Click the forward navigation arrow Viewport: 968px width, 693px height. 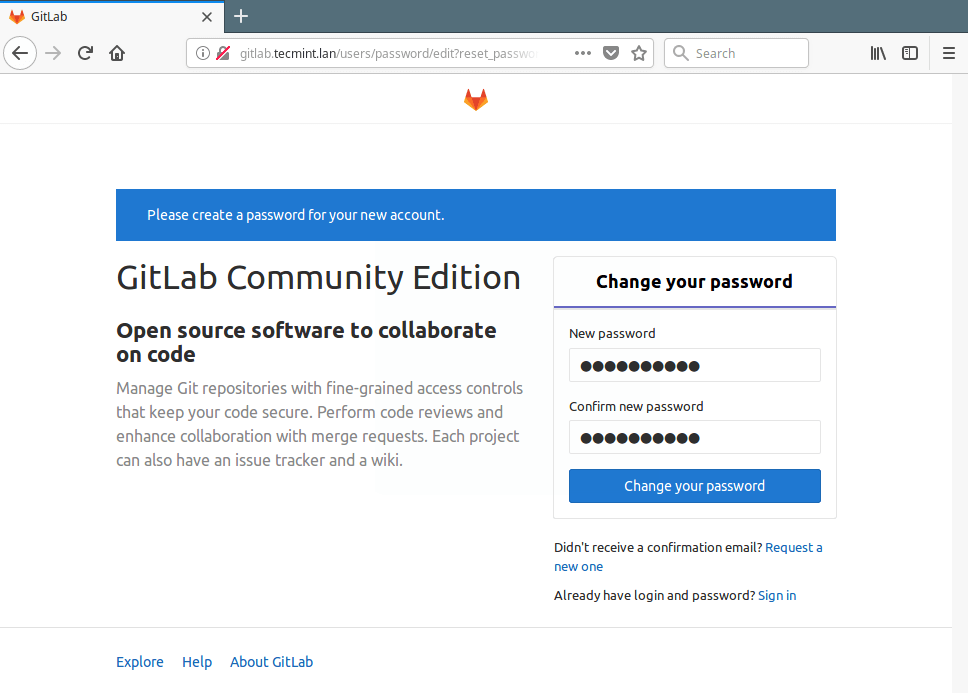[53, 53]
